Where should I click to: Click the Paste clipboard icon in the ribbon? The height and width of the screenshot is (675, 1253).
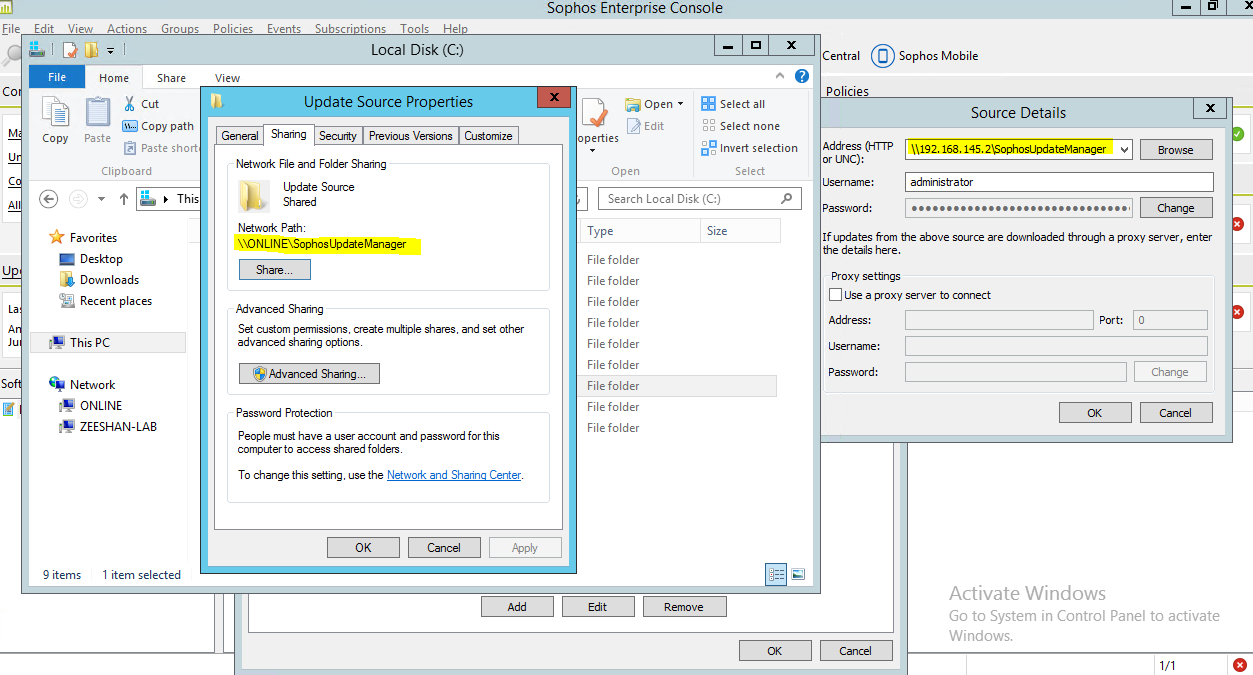point(98,113)
